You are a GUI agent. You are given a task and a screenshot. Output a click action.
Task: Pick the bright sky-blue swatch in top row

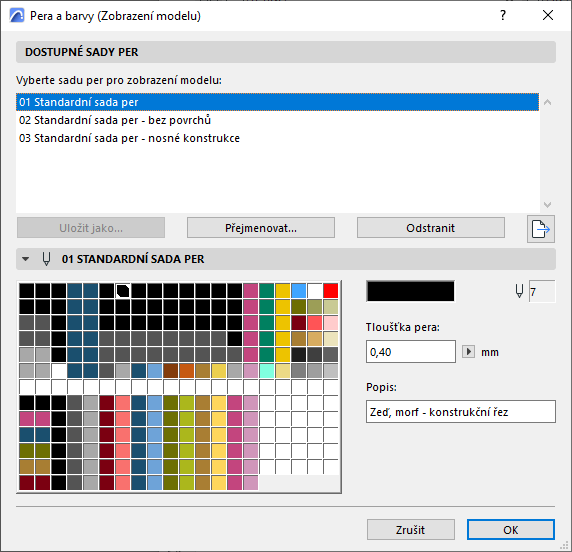[299, 291]
